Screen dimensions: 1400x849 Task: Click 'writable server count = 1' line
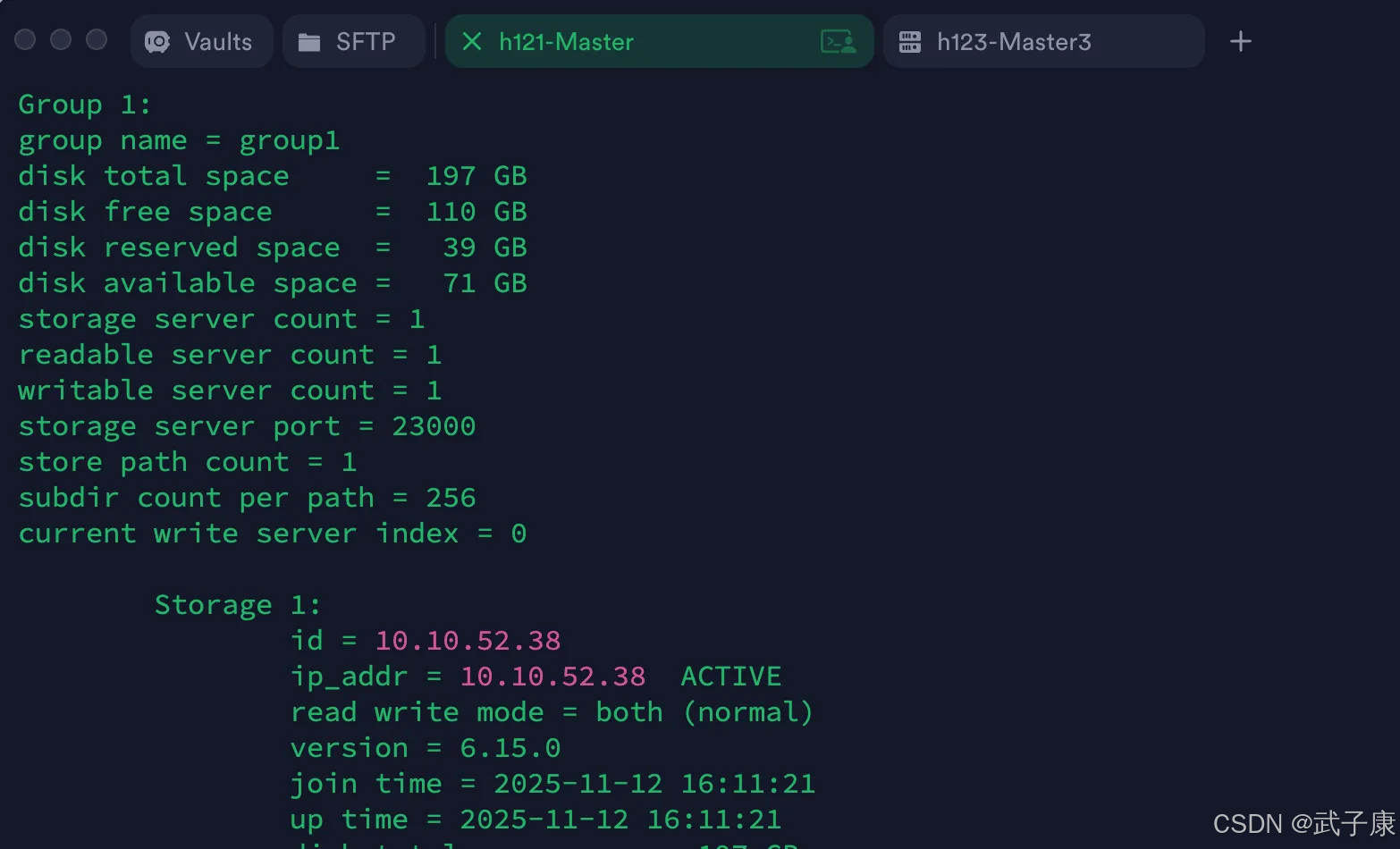point(230,391)
